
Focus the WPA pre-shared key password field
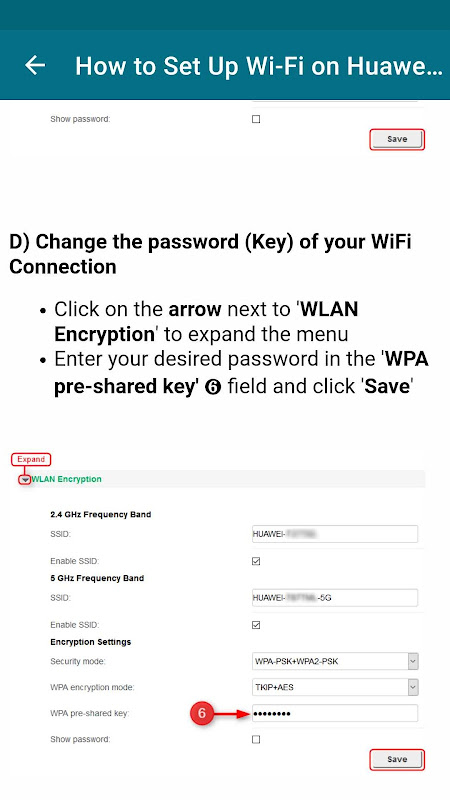335,713
